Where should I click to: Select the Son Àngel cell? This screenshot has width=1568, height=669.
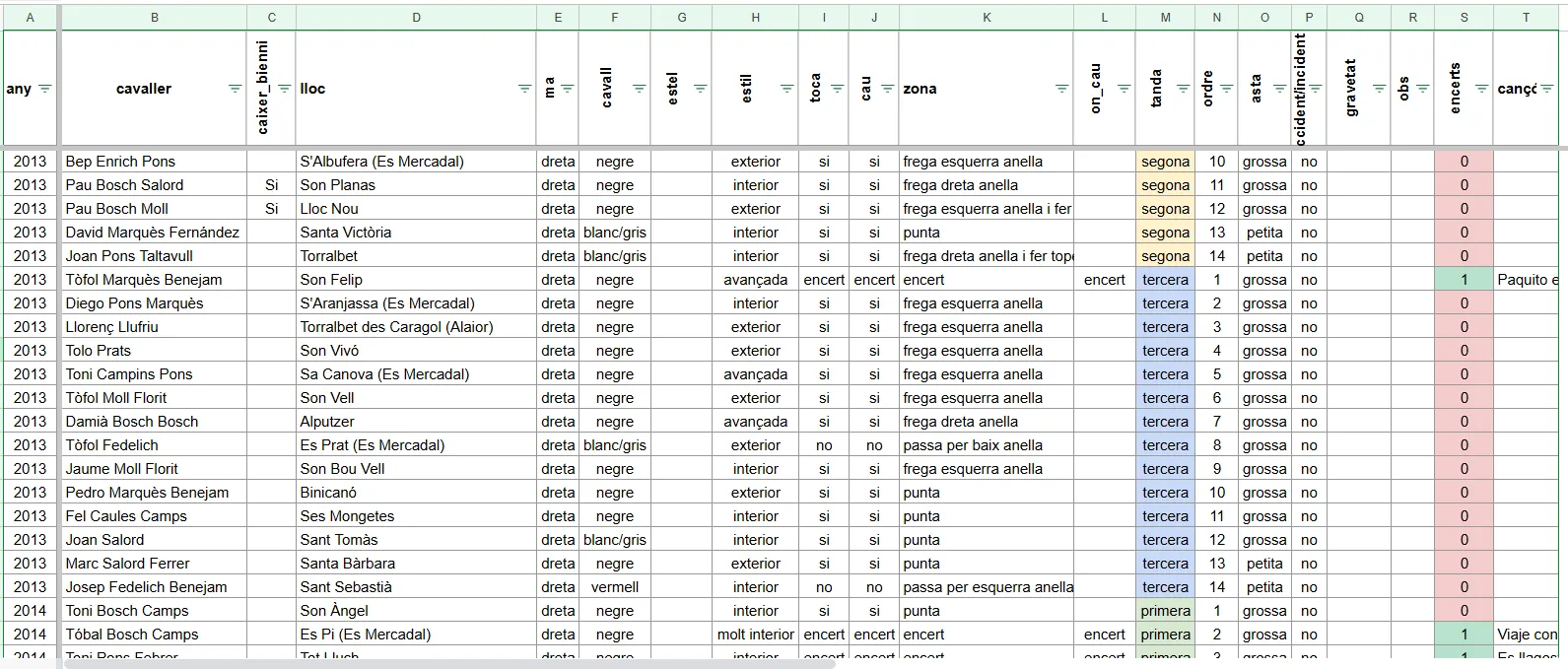pos(416,611)
